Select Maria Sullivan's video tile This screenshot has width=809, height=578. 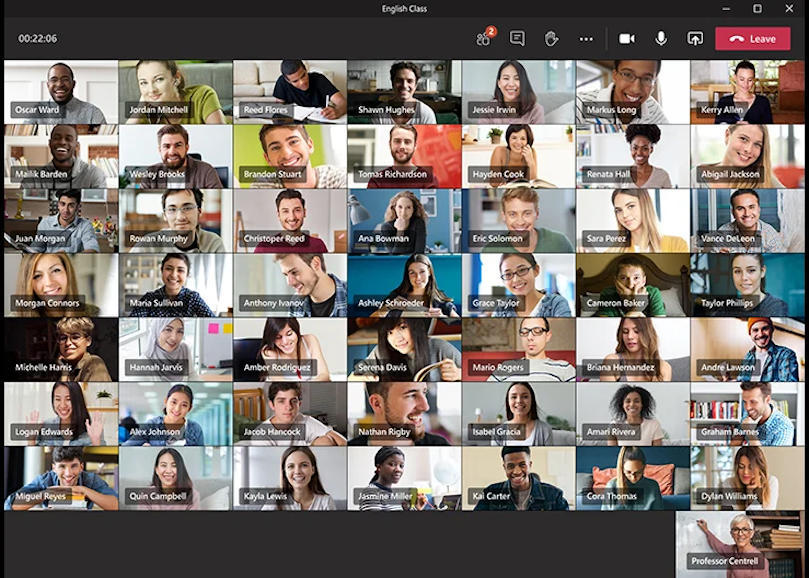click(175, 285)
